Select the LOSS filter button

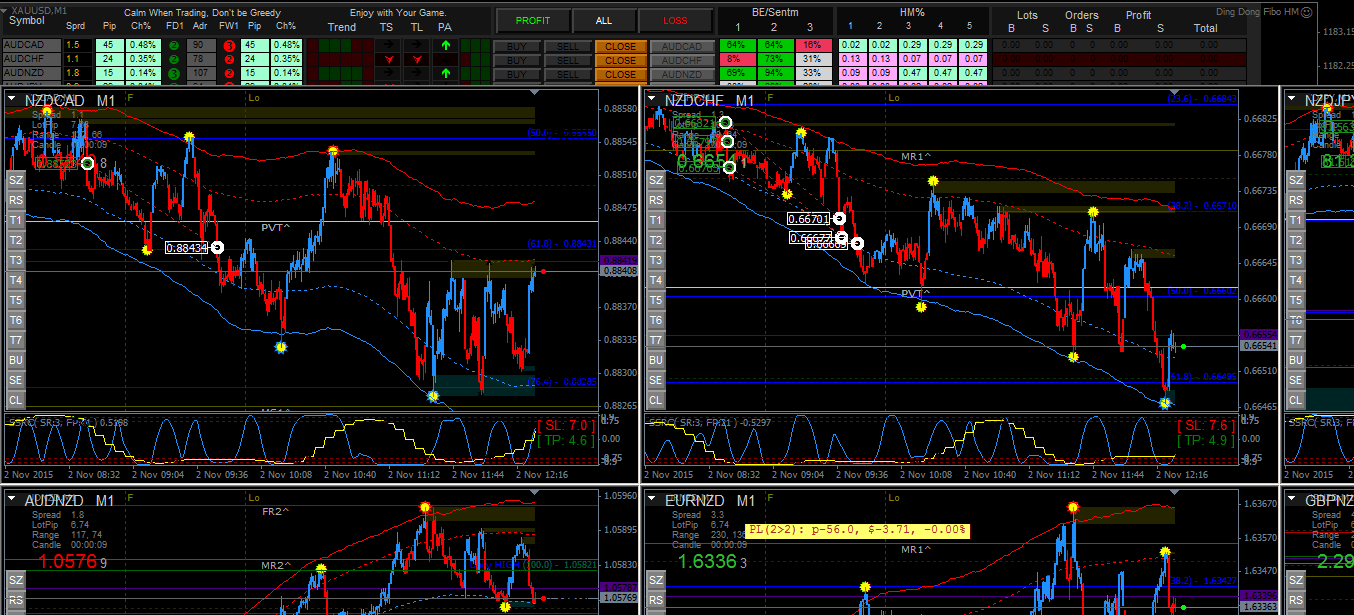click(675, 20)
